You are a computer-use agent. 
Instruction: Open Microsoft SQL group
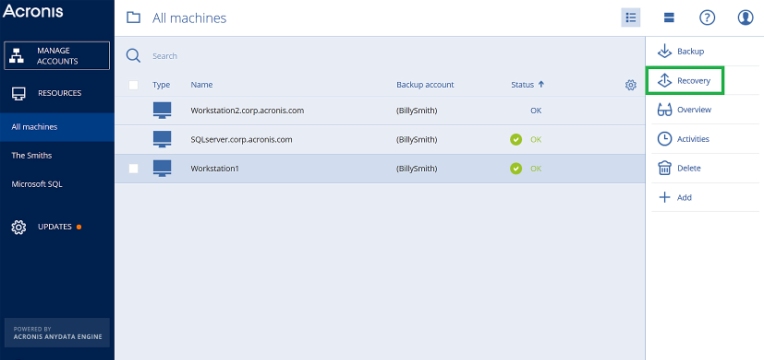(37, 185)
